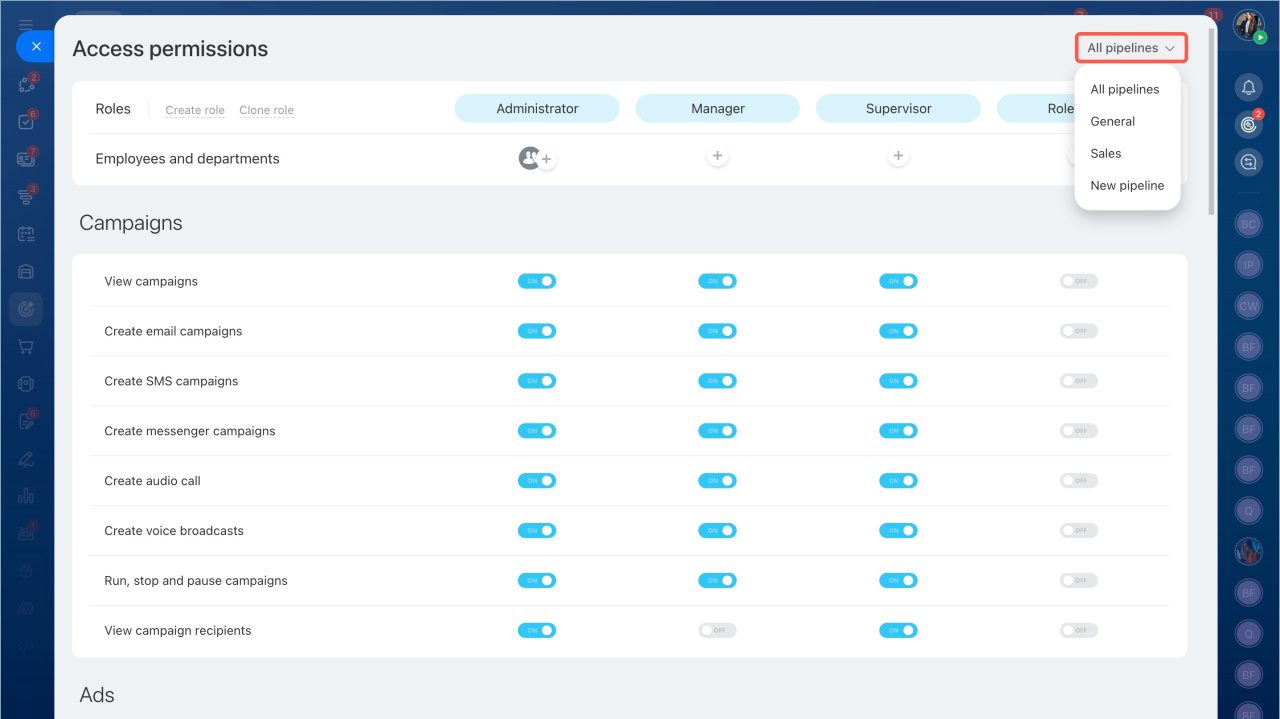Open the calendar icon in left sidebar
This screenshot has height=719, width=1280.
[x=26, y=235]
